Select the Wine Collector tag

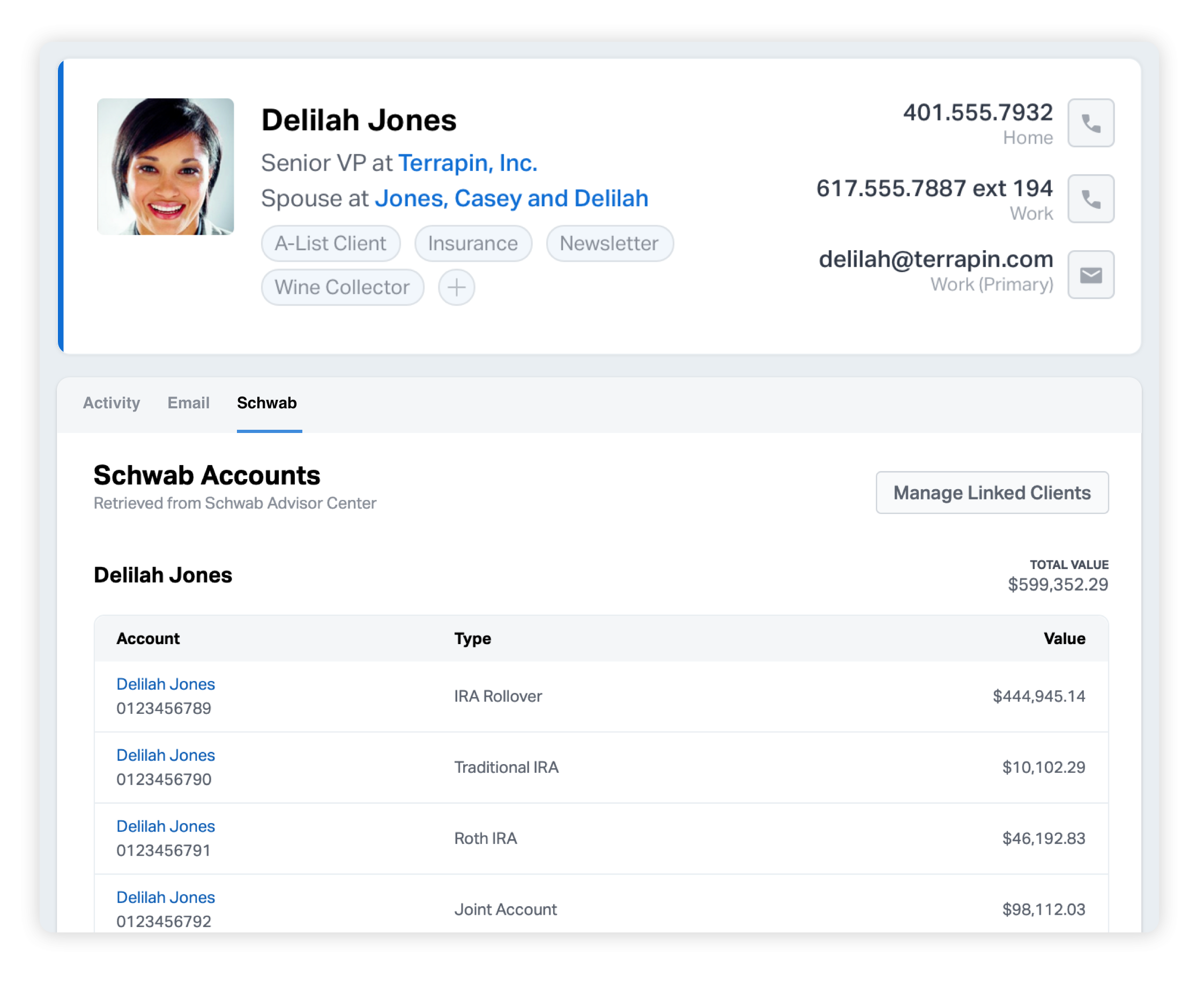(342, 287)
